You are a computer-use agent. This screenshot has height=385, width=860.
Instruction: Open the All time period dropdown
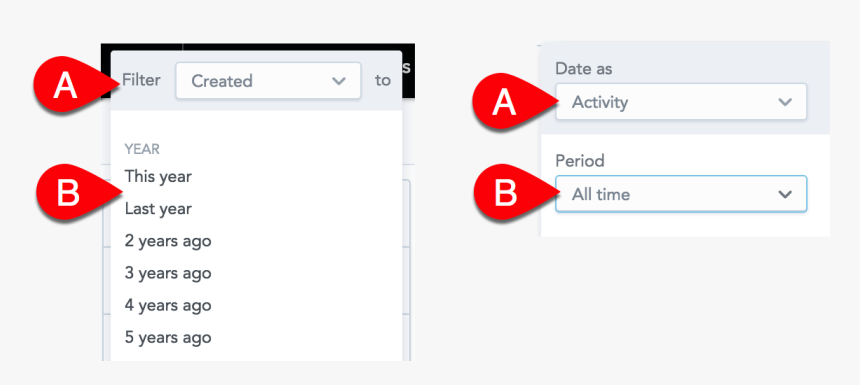[x=681, y=194]
